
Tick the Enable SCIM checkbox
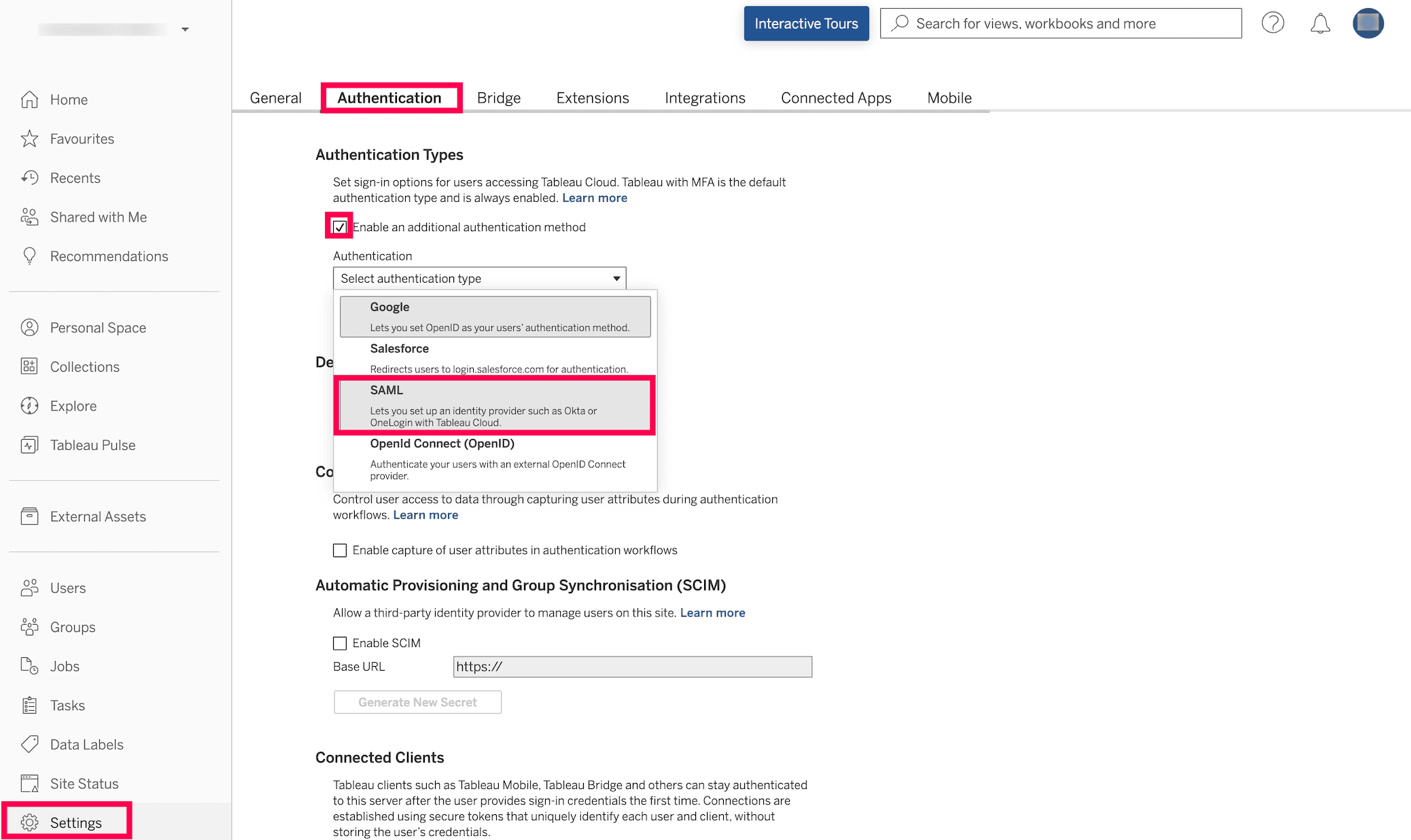[340, 643]
